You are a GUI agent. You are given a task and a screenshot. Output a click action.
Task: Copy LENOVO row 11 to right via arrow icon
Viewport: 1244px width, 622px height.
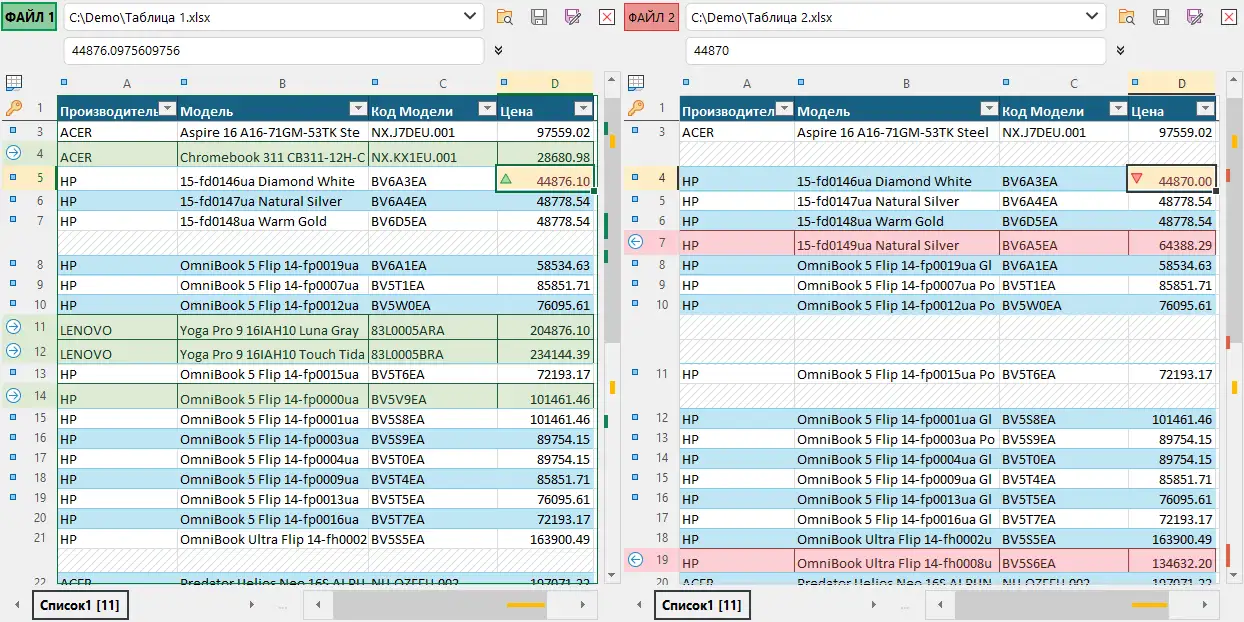point(14,327)
